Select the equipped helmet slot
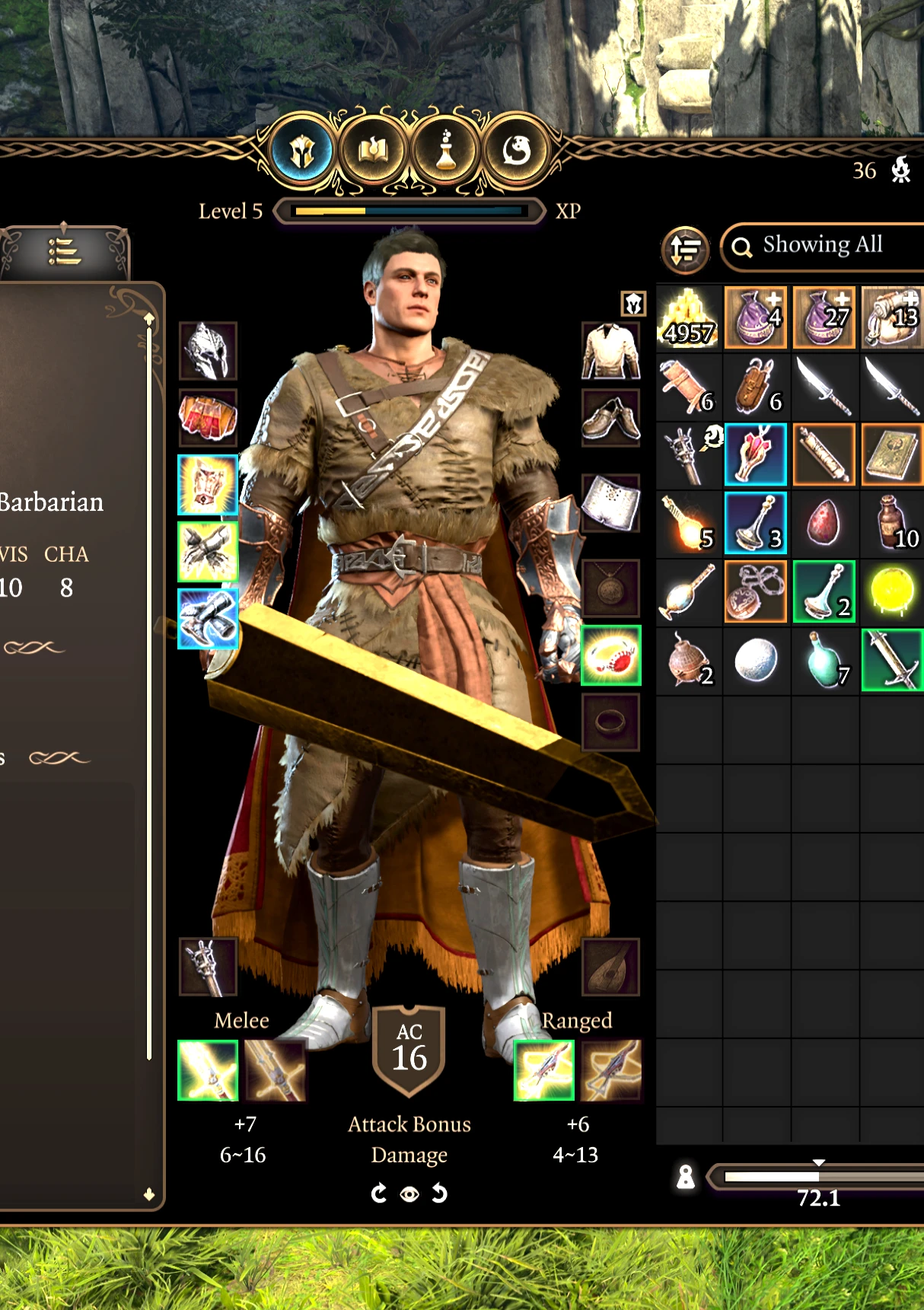Screen dimensions: 924x1310 pos(208,351)
